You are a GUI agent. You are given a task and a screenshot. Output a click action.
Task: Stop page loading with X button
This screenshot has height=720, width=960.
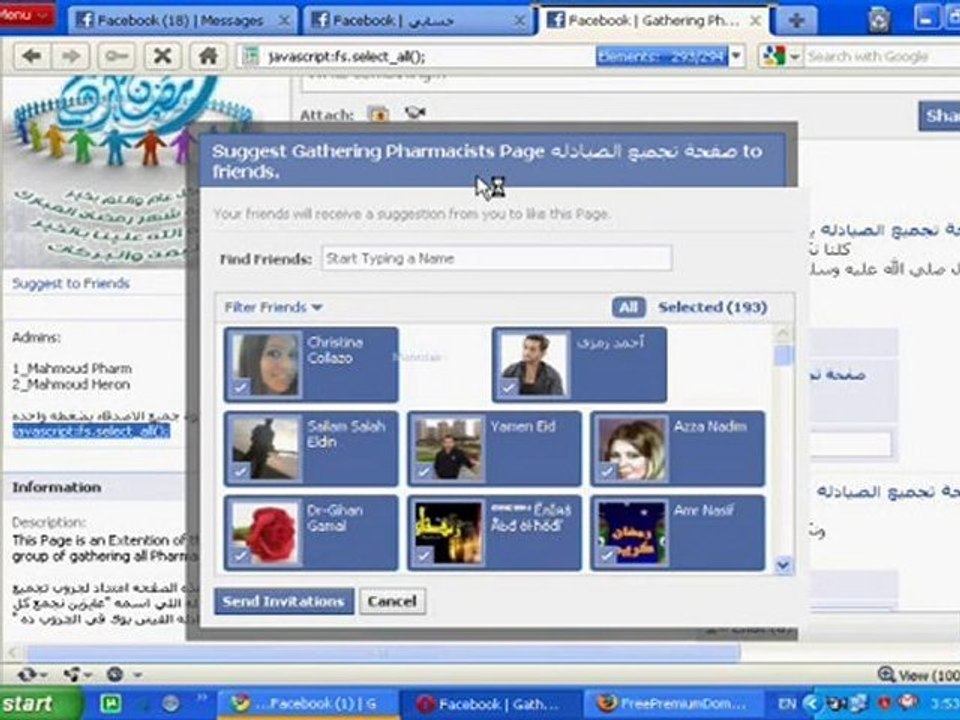162,56
